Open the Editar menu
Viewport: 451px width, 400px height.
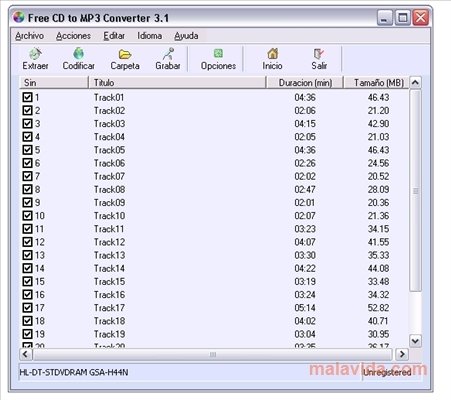114,36
